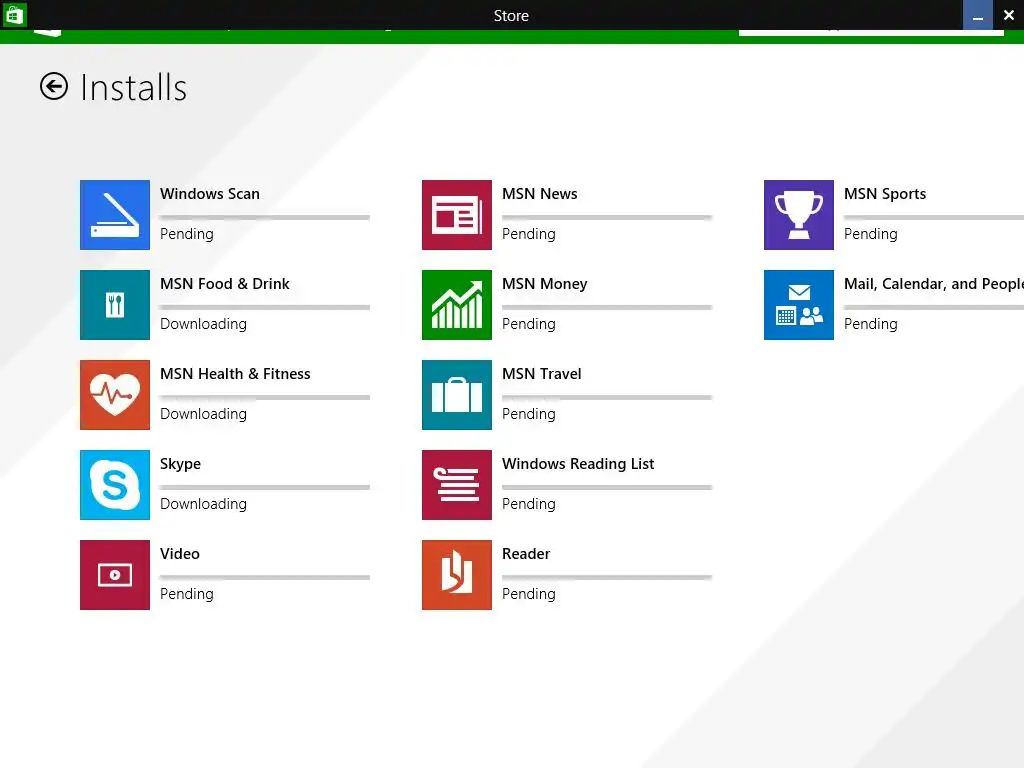Open the MSN Food & Drink tile icon
This screenshot has width=1024, height=768.
pos(115,305)
